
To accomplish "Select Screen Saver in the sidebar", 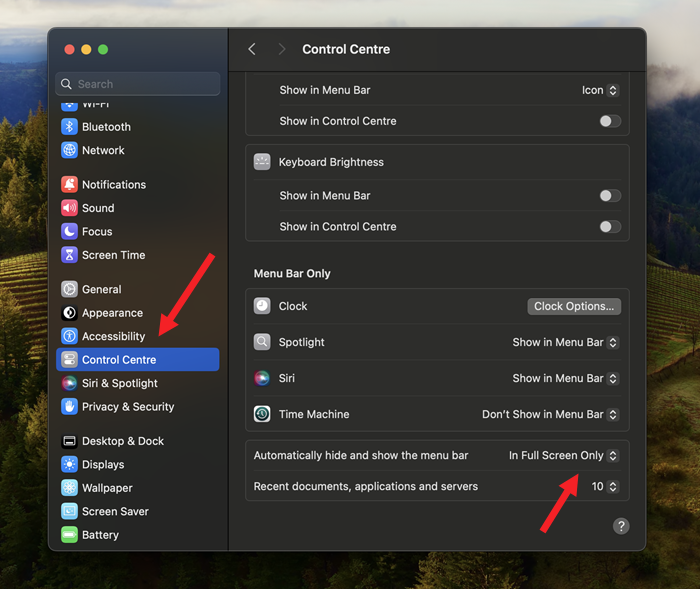I will tap(138, 511).
